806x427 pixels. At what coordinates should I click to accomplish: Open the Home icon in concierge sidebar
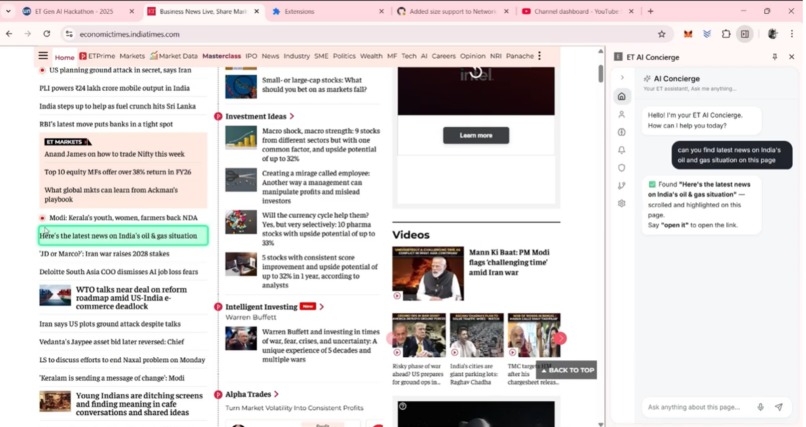621,96
